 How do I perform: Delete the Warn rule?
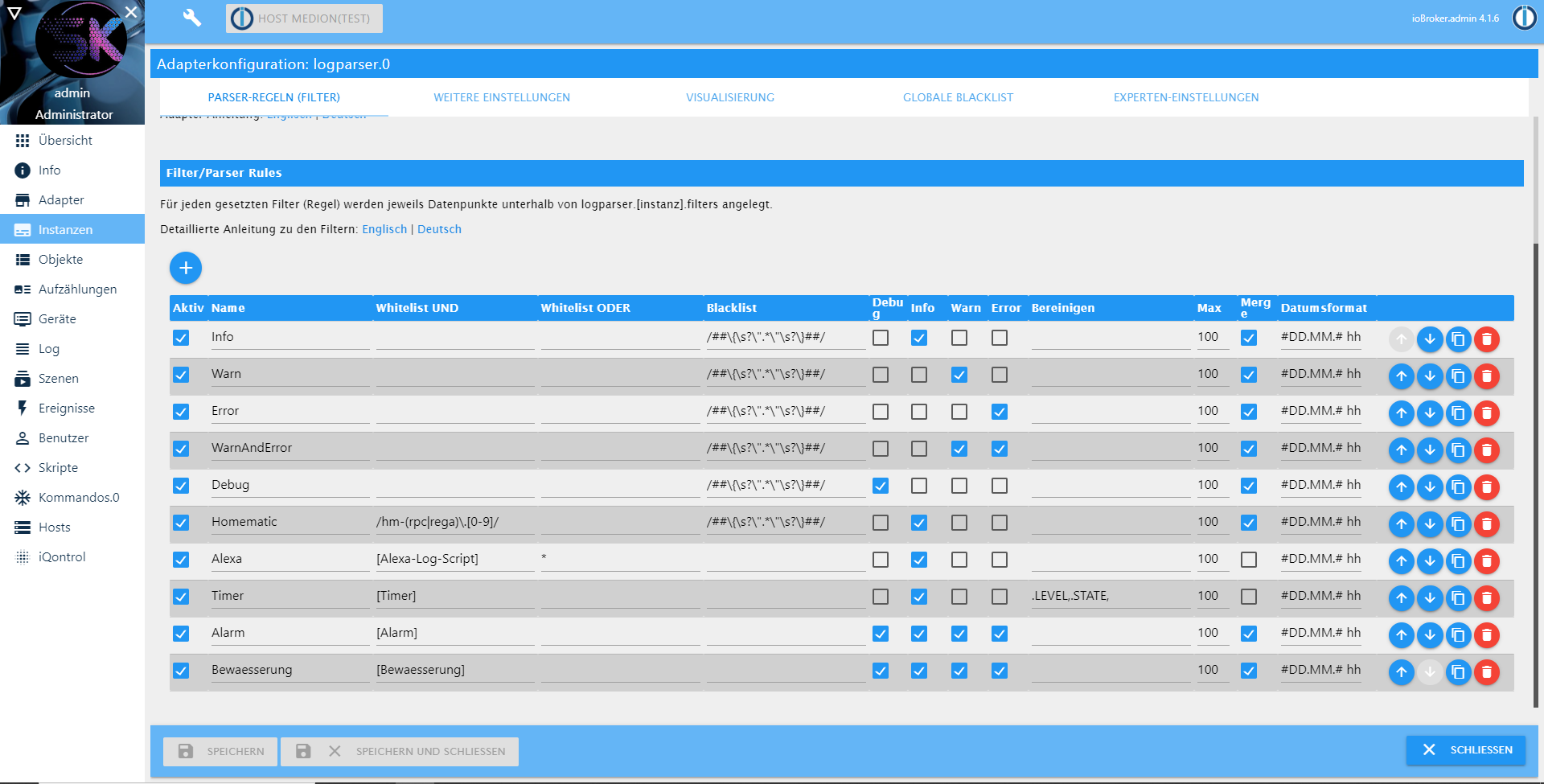(x=1487, y=376)
